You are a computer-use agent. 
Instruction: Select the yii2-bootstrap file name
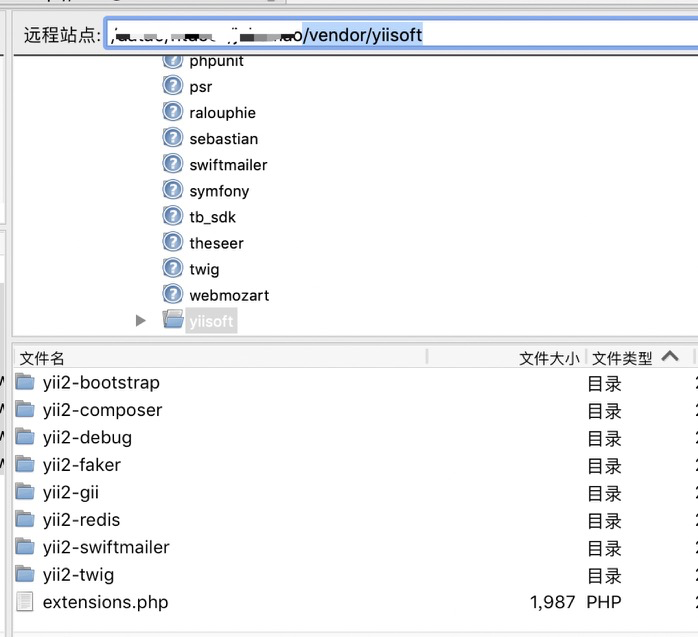pos(101,383)
